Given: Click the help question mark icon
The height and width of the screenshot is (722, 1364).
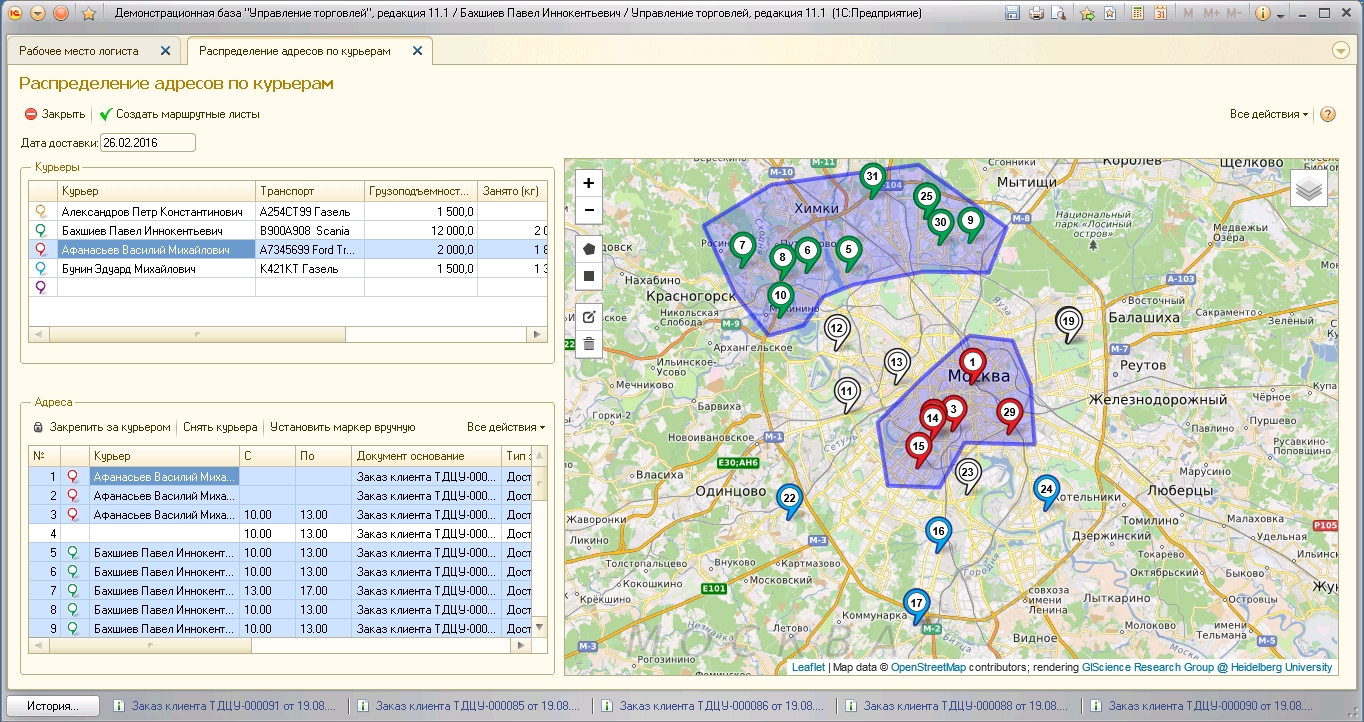Looking at the screenshot, I should tap(1328, 114).
